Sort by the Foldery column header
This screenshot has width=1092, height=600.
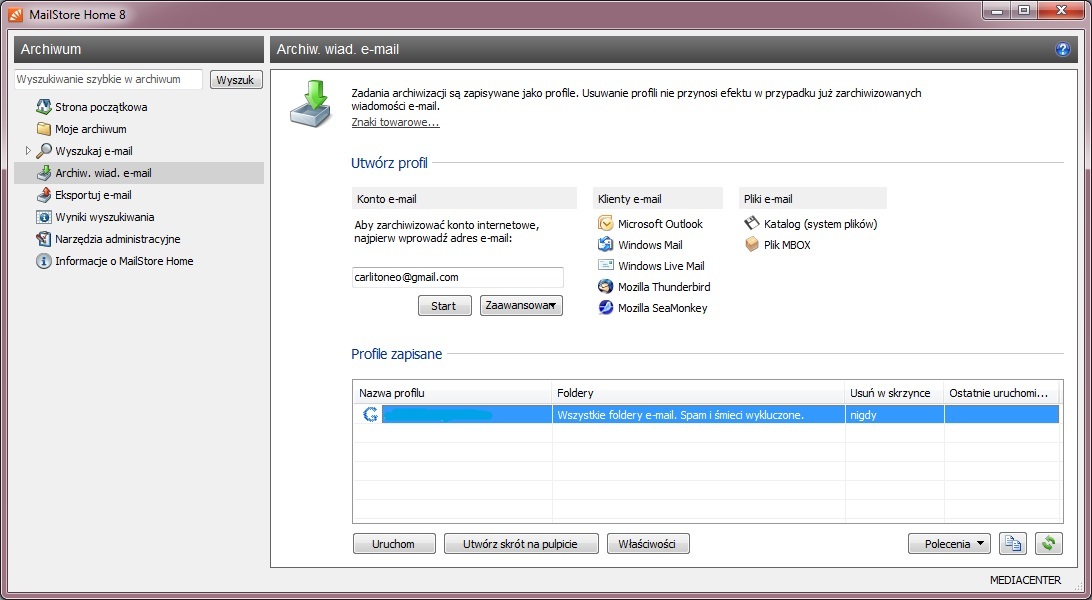pos(698,393)
